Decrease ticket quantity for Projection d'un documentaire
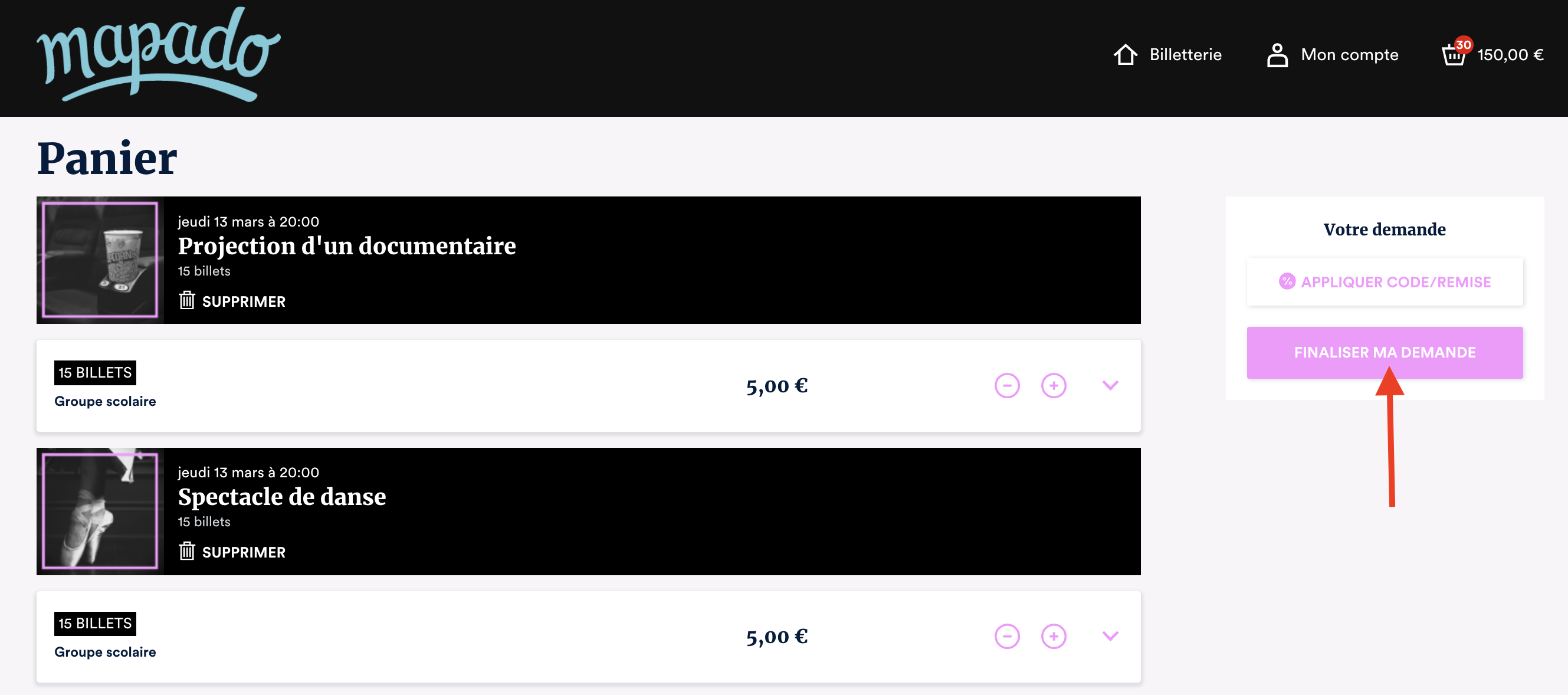Image resolution: width=1568 pixels, height=695 pixels. pyautogui.click(x=1007, y=386)
